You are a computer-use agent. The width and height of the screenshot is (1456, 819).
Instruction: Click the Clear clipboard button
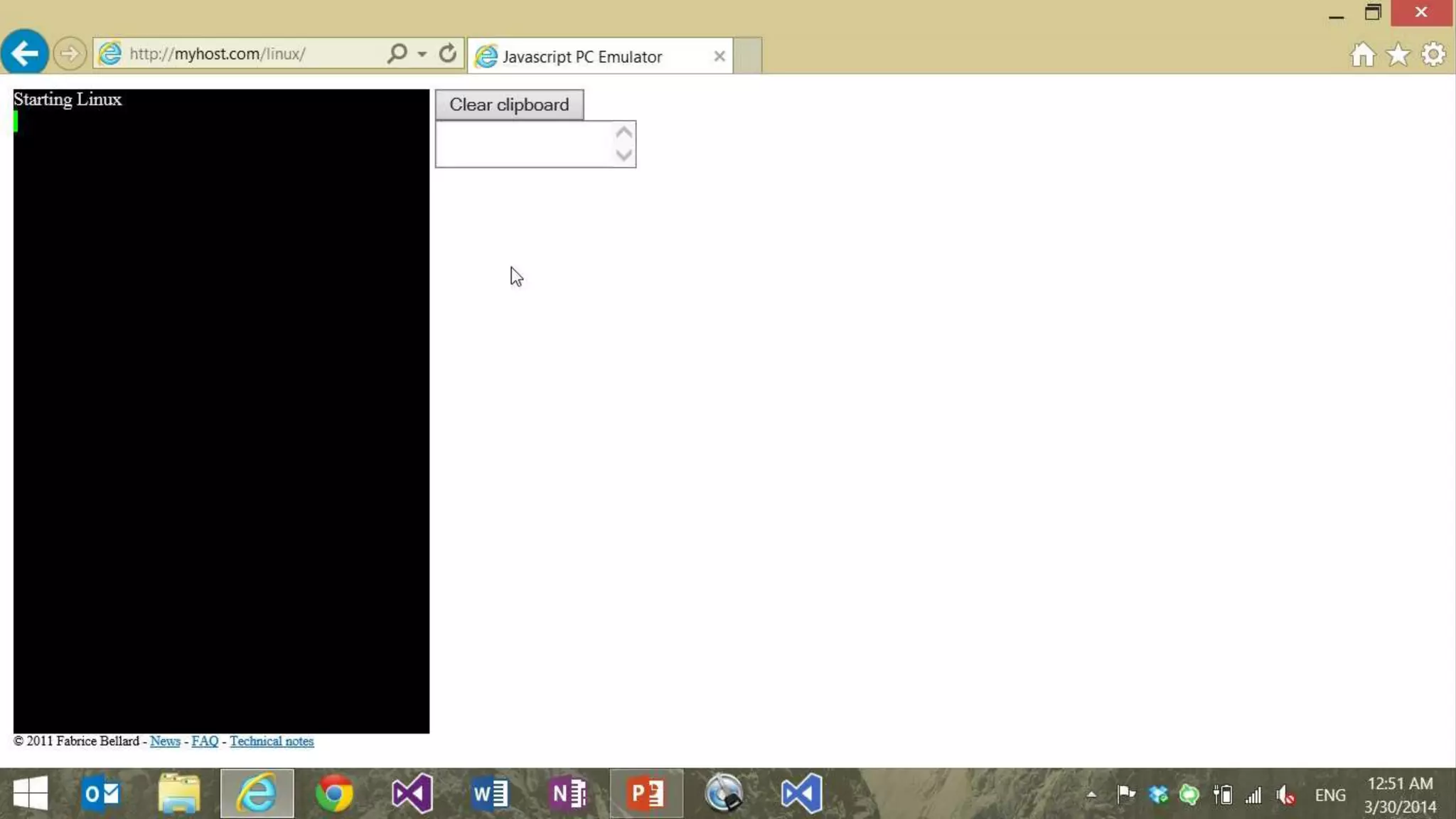click(x=509, y=105)
